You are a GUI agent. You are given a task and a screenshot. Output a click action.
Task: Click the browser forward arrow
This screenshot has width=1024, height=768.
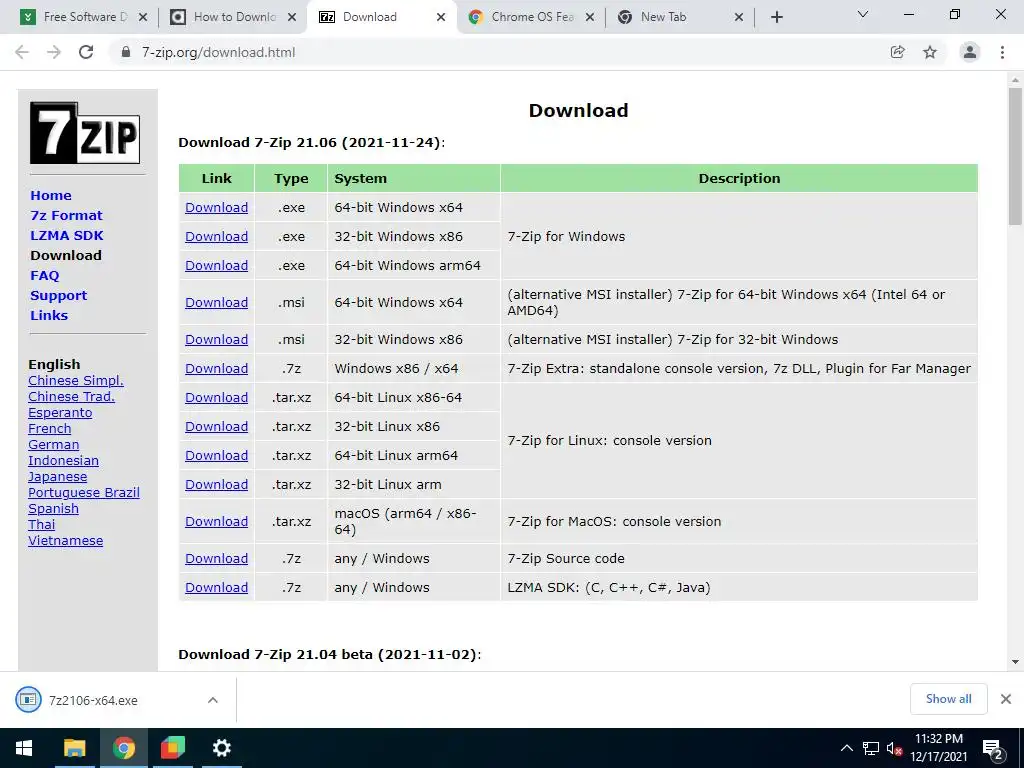pyautogui.click(x=54, y=52)
